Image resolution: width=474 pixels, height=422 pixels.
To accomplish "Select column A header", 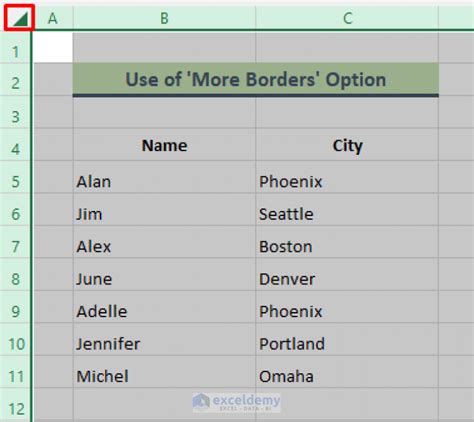I will point(53,18).
